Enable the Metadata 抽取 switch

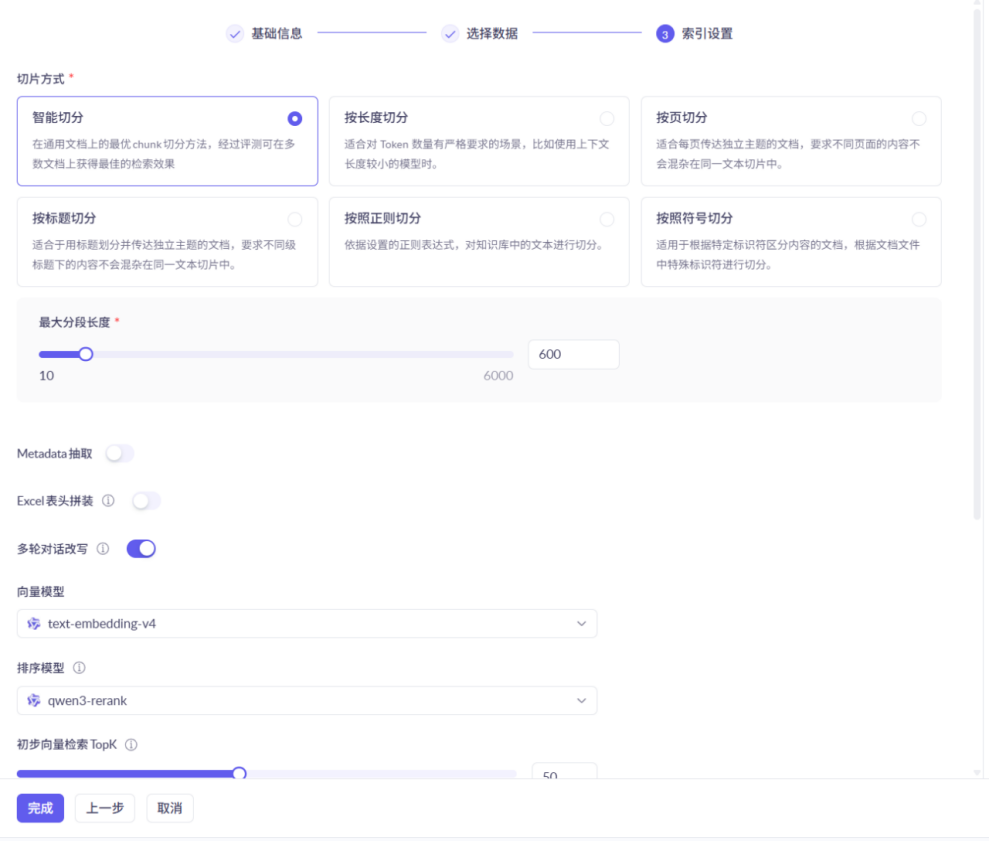point(120,453)
